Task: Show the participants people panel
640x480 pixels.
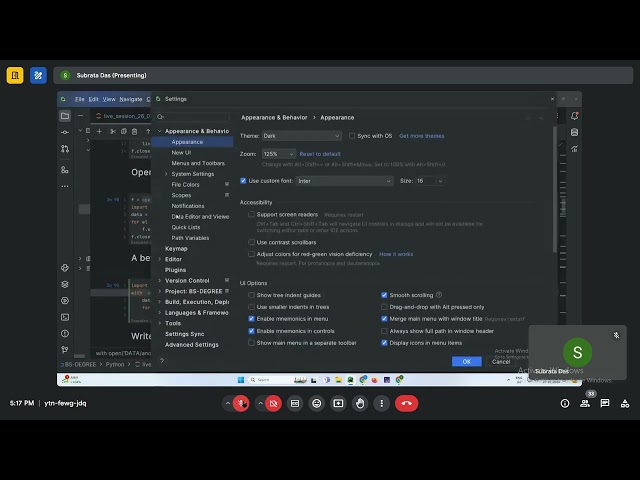Action: tap(585, 404)
